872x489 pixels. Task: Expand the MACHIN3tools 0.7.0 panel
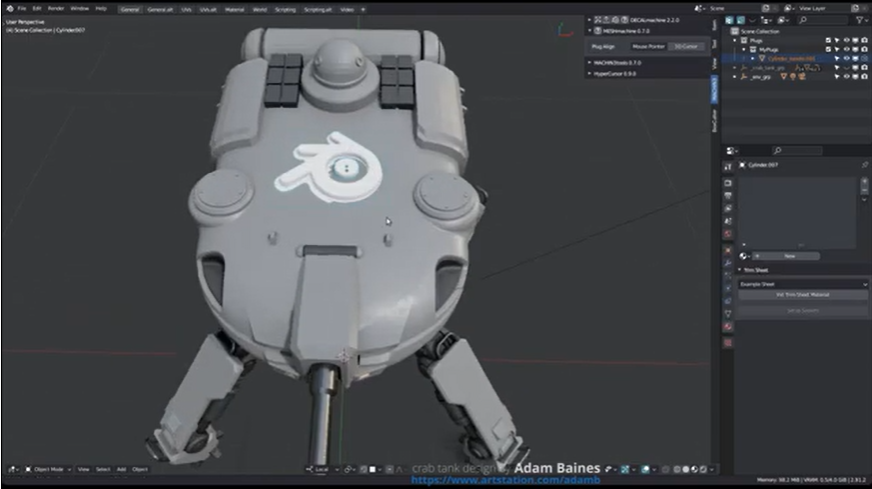(589, 63)
